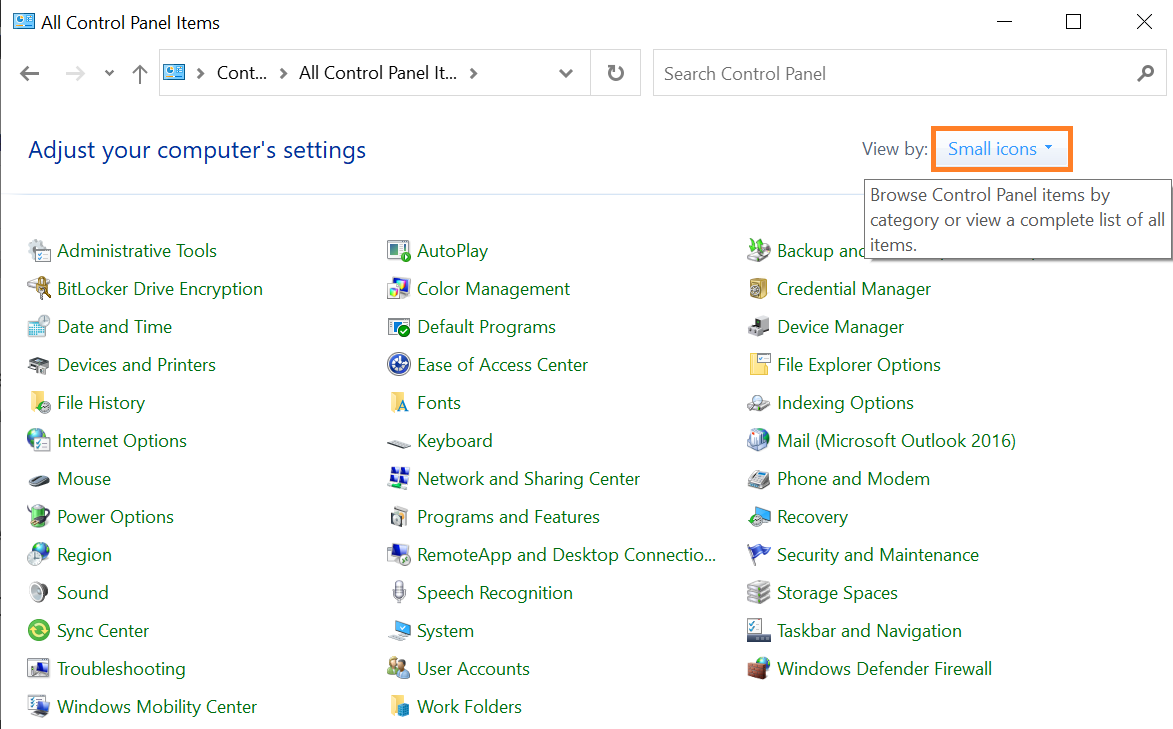The height and width of the screenshot is (729, 1173).
Task: Click the Sync Center green icon
Action: [39, 631]
